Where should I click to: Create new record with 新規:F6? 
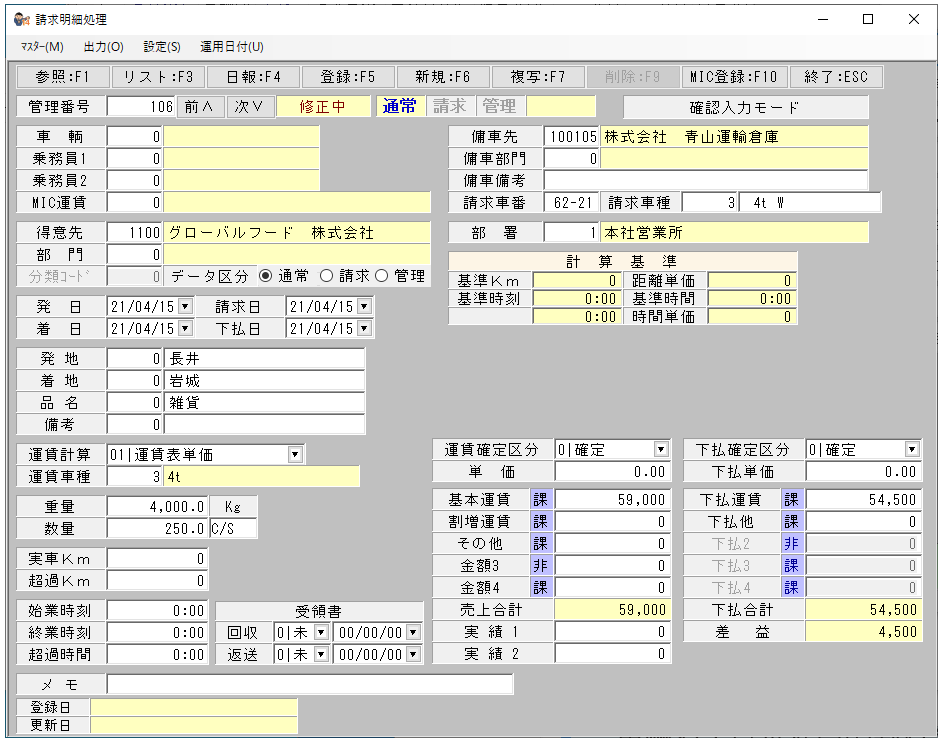435,77
